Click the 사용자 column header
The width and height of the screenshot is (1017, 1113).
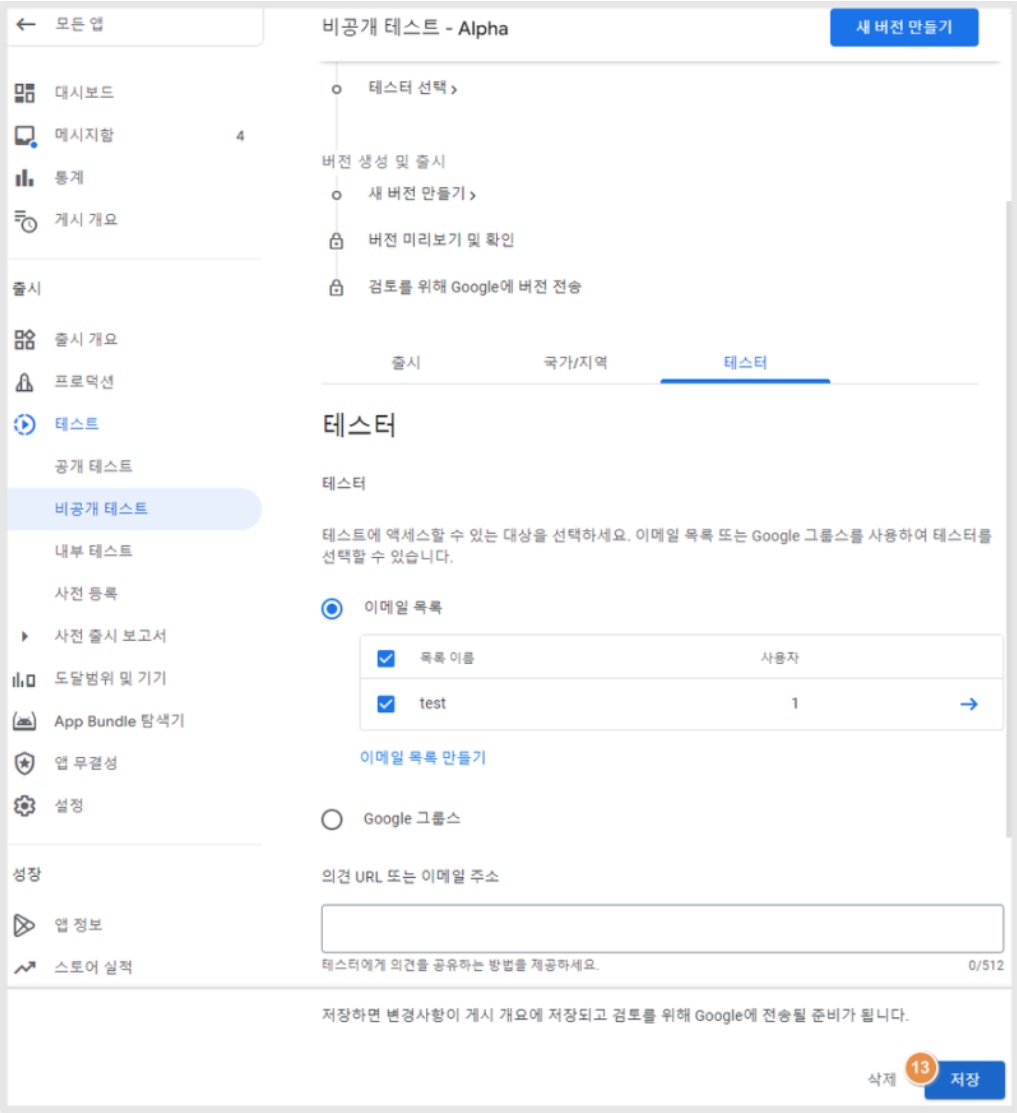click(780, 658)
